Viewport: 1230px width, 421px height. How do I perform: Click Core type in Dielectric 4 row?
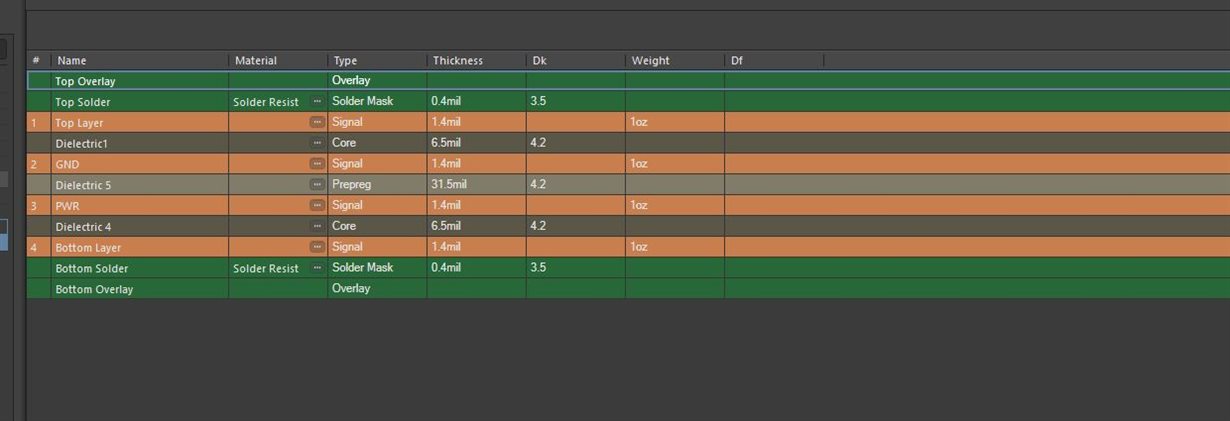coord(344,226)
